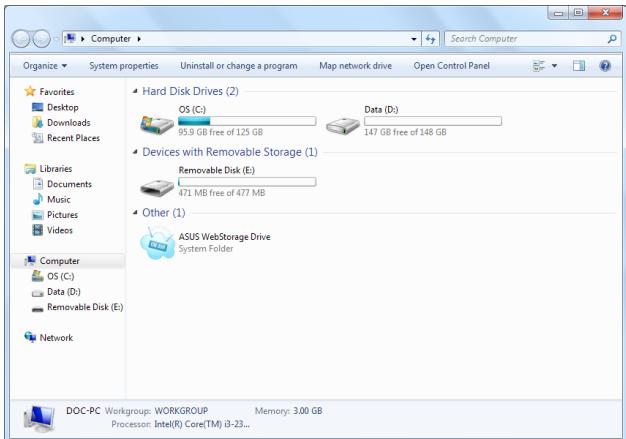Viewport: 626px width, 439px height.
Task: Open the view options dropdown arrow
Action: (554, 65)
